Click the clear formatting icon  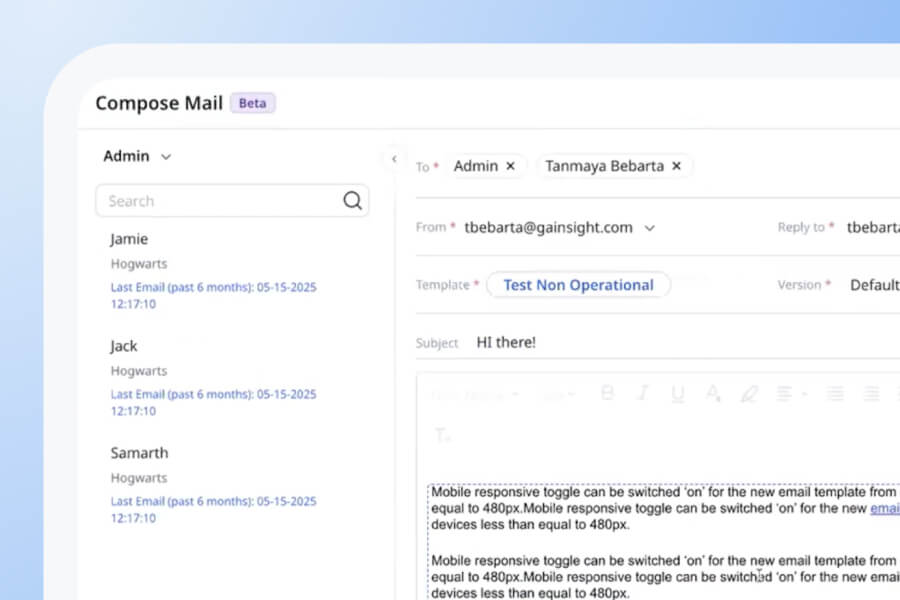[x=443, y=435]
